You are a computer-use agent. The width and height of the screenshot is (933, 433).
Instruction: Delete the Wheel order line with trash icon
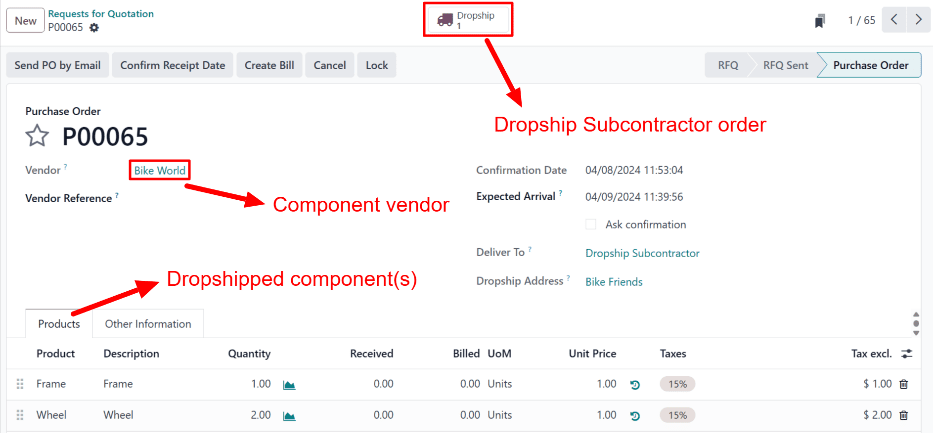pyautogui.click(x=904, y=415)
